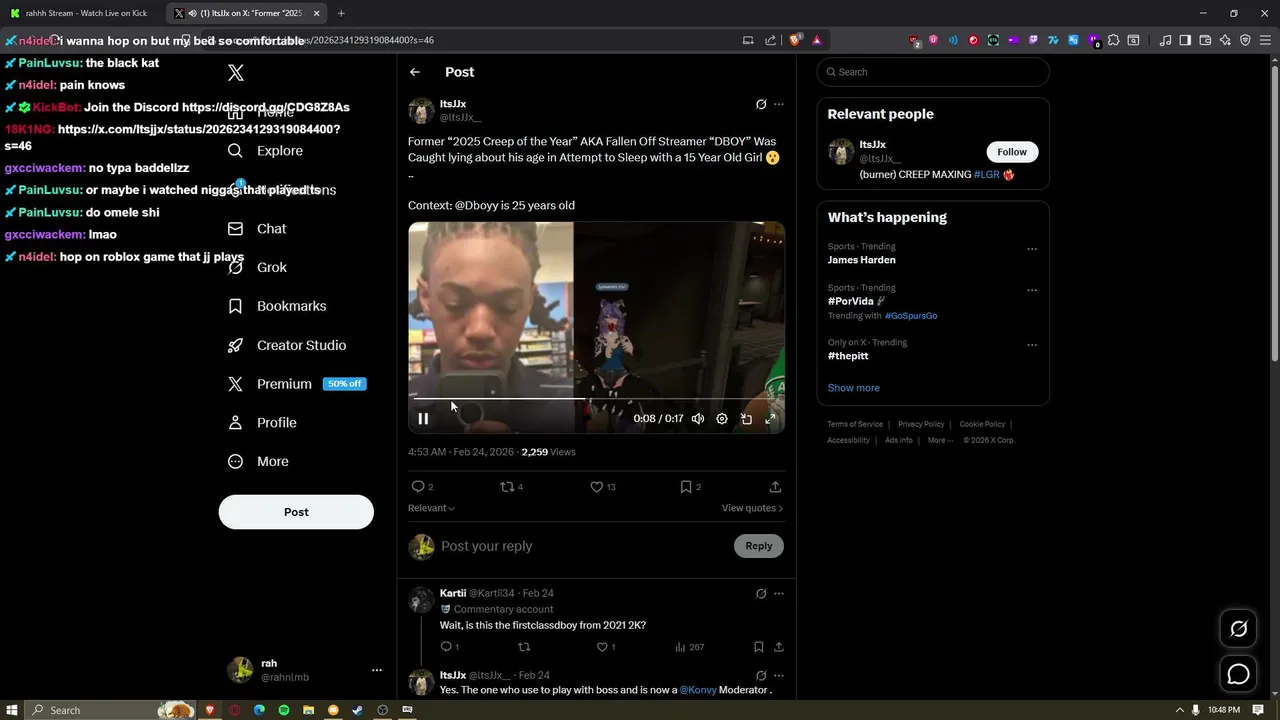Open the main post's three-dot menu
Viewport: 1280px width, 720px height.
(779, 104)
